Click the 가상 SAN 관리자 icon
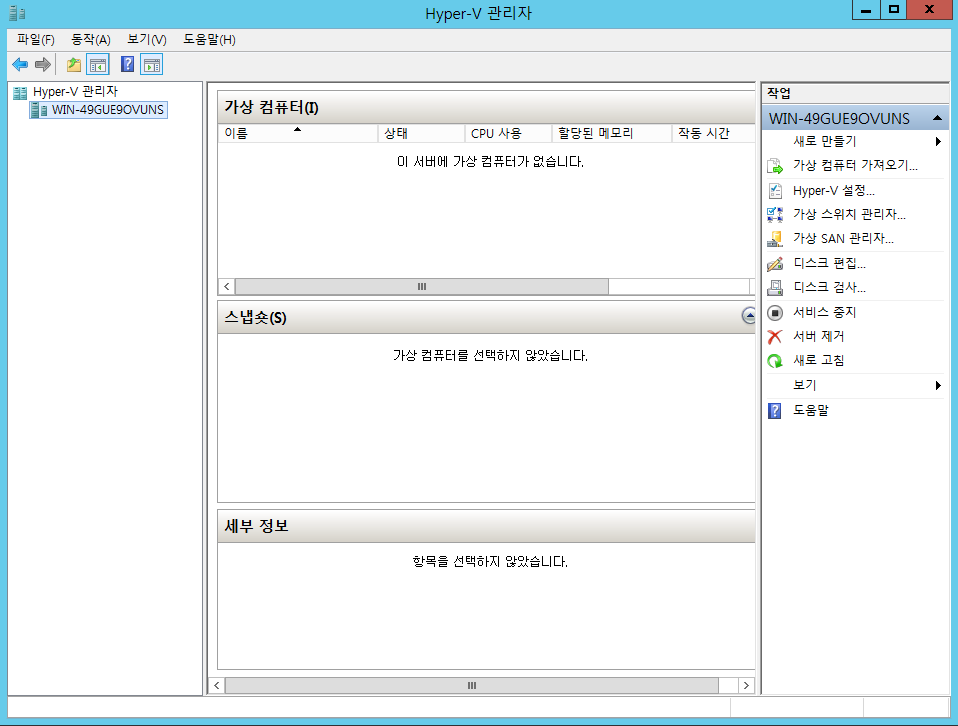This screenshot has width=958, height=726. pos(775,239)
